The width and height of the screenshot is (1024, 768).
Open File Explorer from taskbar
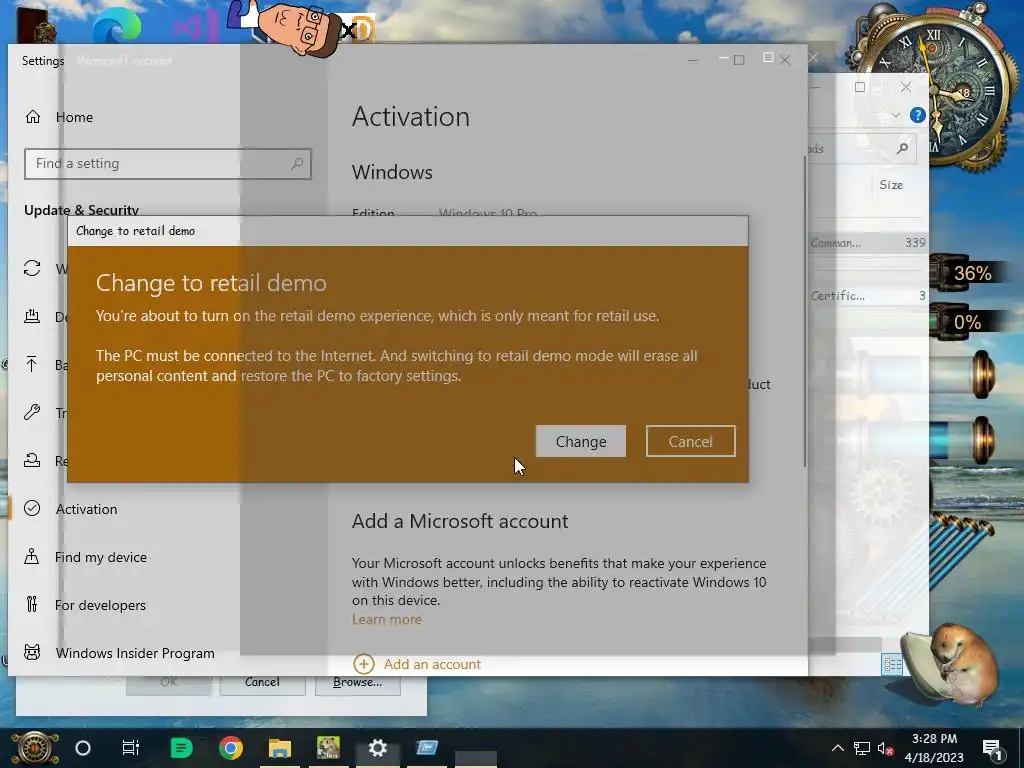[280, 748]
